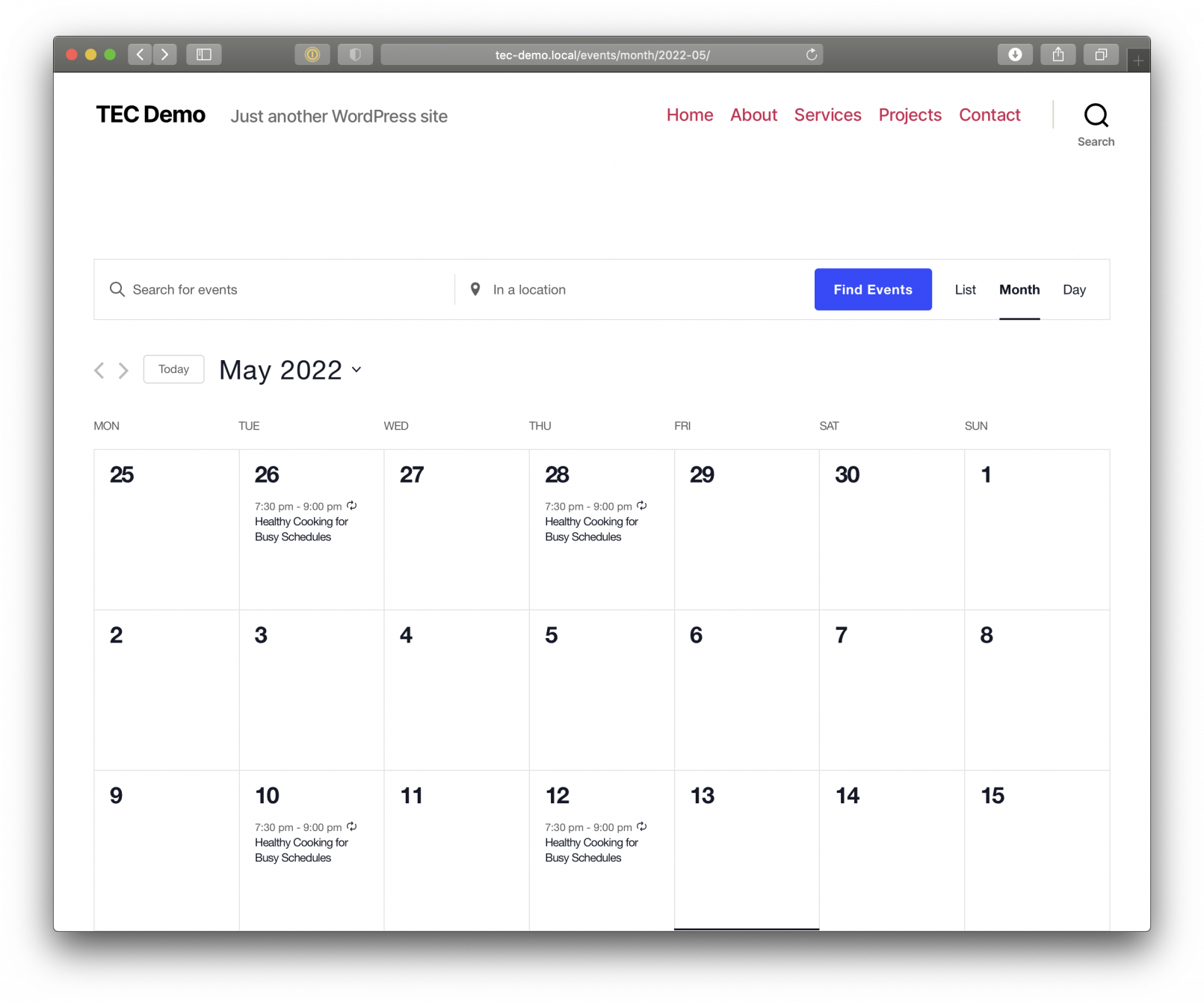Image resolution: width=1204 pixels, height=1002 pixels.
Task: Click the search magnifier icon in site header
Action: (x=1095, y=115)
